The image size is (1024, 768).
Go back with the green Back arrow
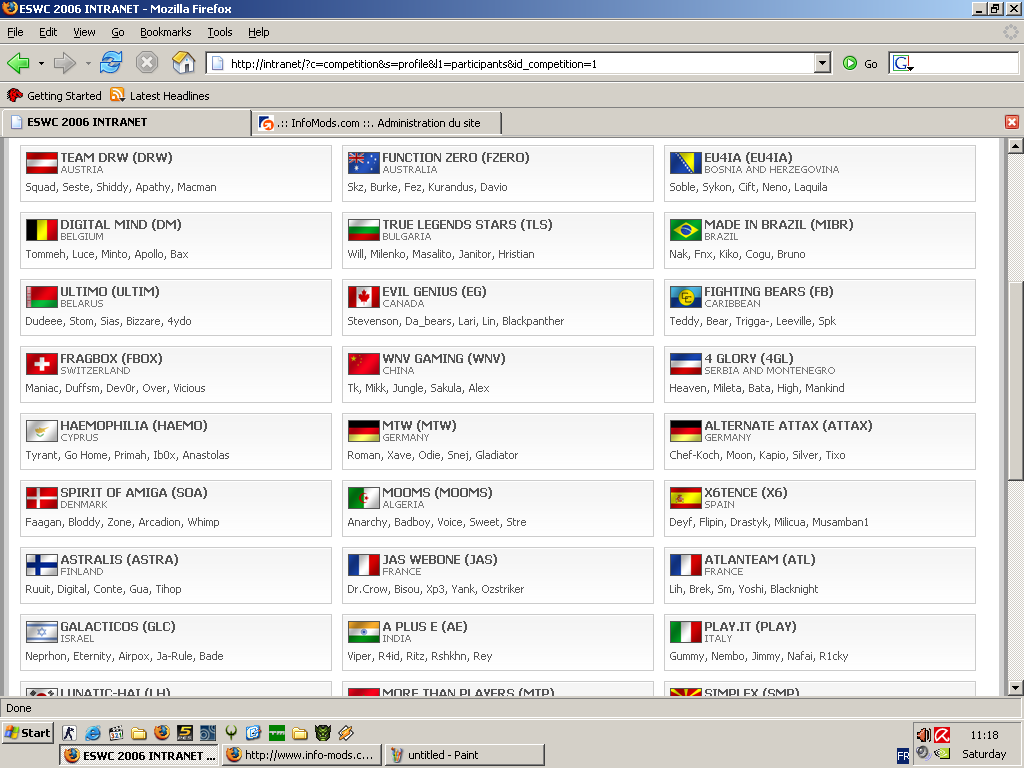click(x=18, y=63)
